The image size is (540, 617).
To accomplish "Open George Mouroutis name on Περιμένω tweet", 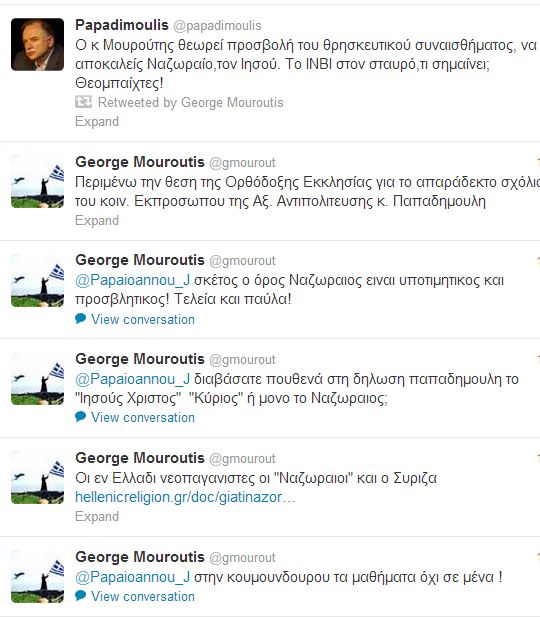I will click(140, 162).
